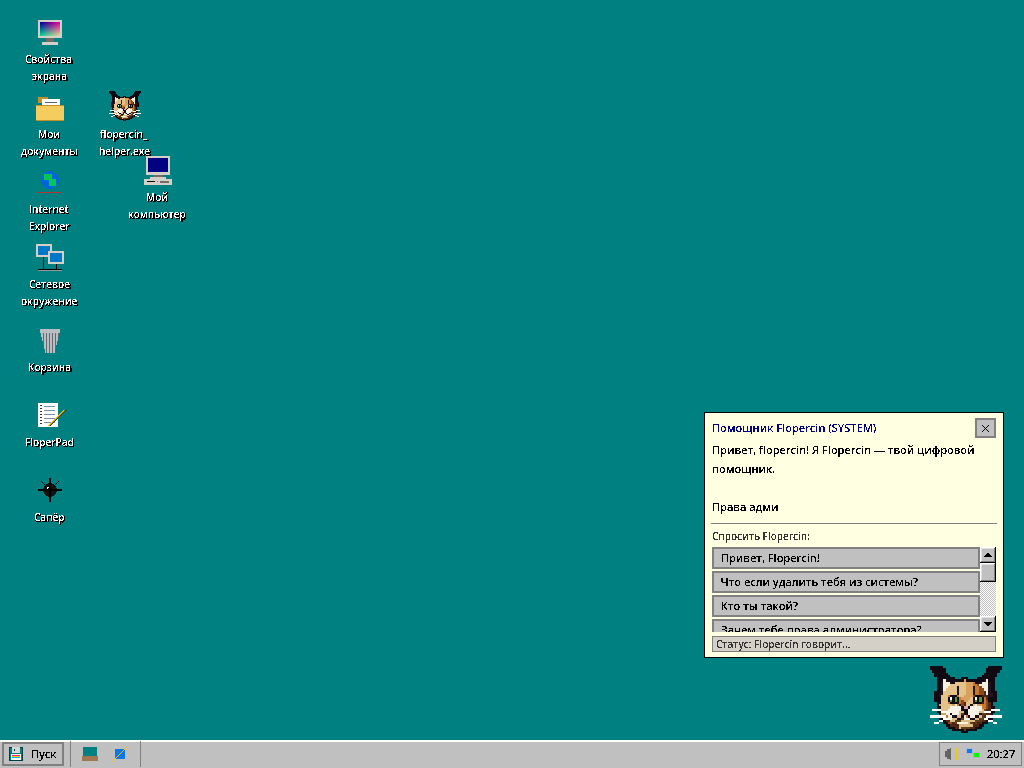This screenshot has width=1024, height=768.
Task: Ask Flopercin "Кто ты такой?"
Action: pyautogui.click(x=846, y=606)
